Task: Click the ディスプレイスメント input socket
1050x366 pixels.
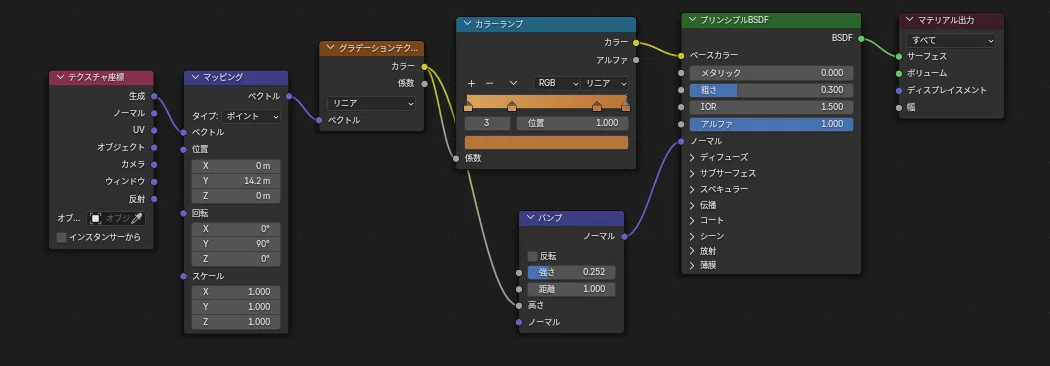Action: (899, 90)
